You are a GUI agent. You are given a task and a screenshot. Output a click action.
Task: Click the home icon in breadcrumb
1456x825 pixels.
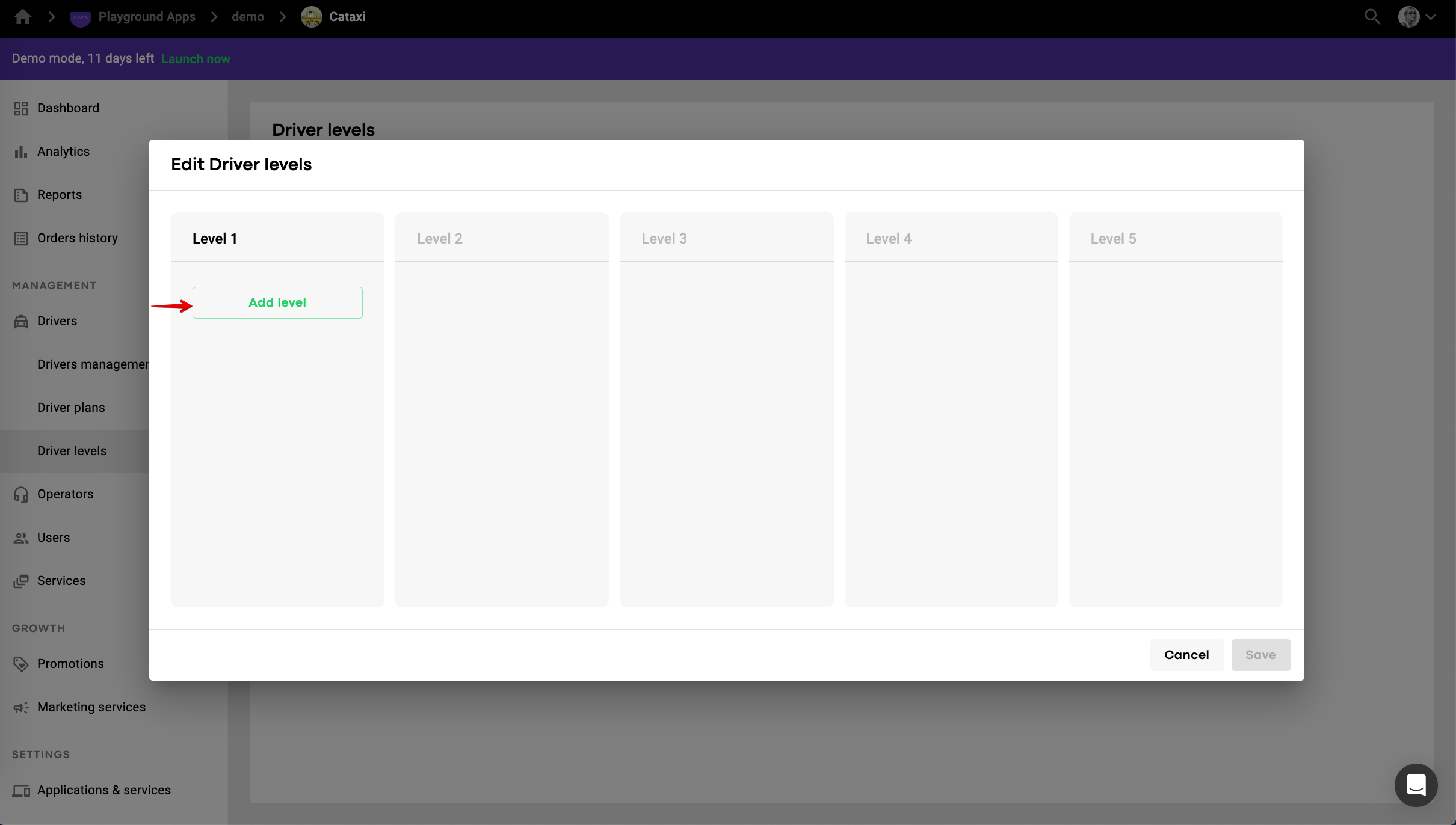(23, 17)
